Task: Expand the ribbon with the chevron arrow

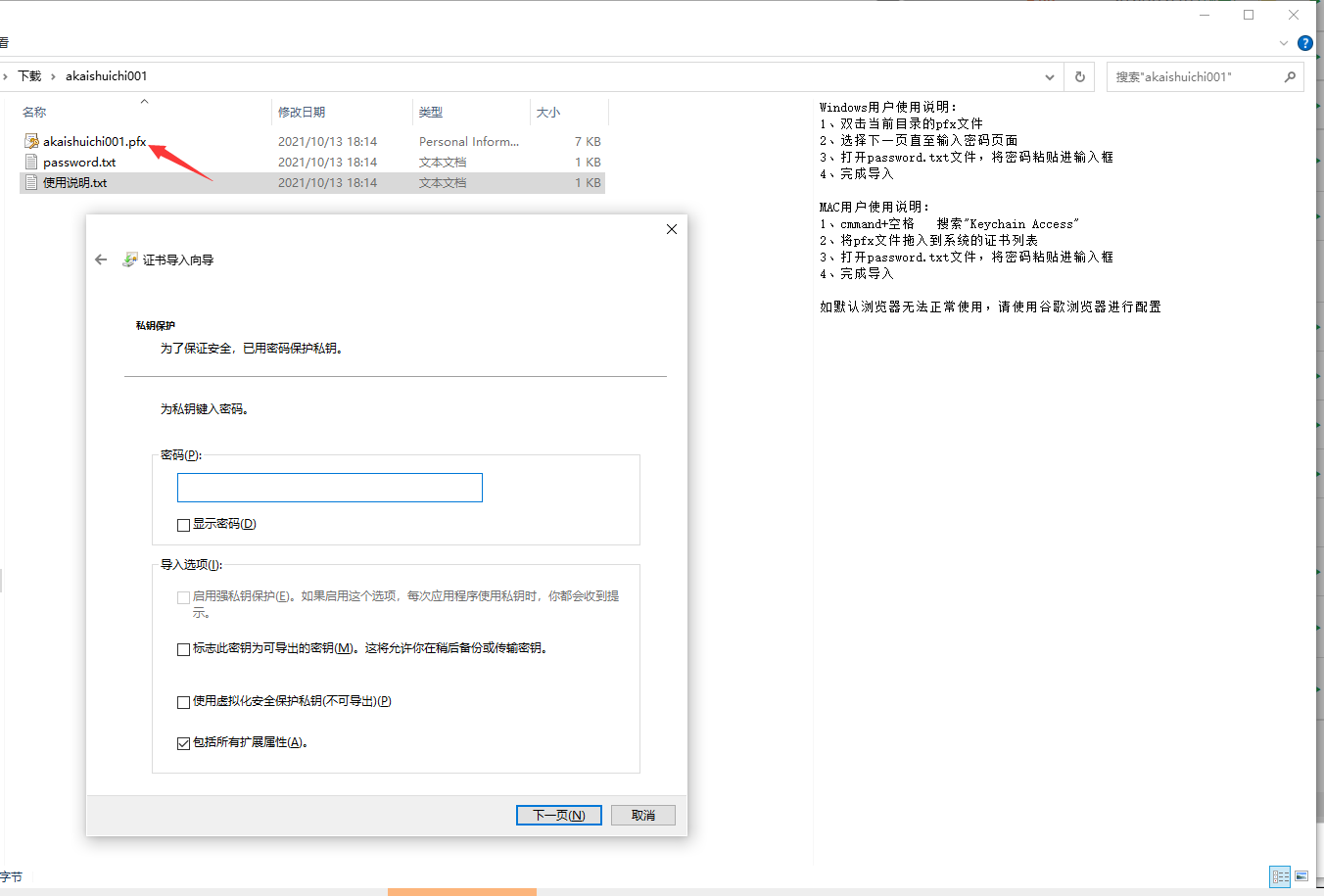Action: click(1283, 43)
